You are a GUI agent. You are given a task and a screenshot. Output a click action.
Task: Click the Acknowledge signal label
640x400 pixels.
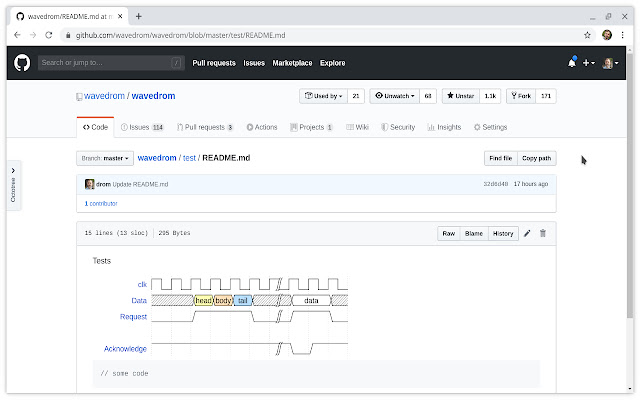click(125, 349)
